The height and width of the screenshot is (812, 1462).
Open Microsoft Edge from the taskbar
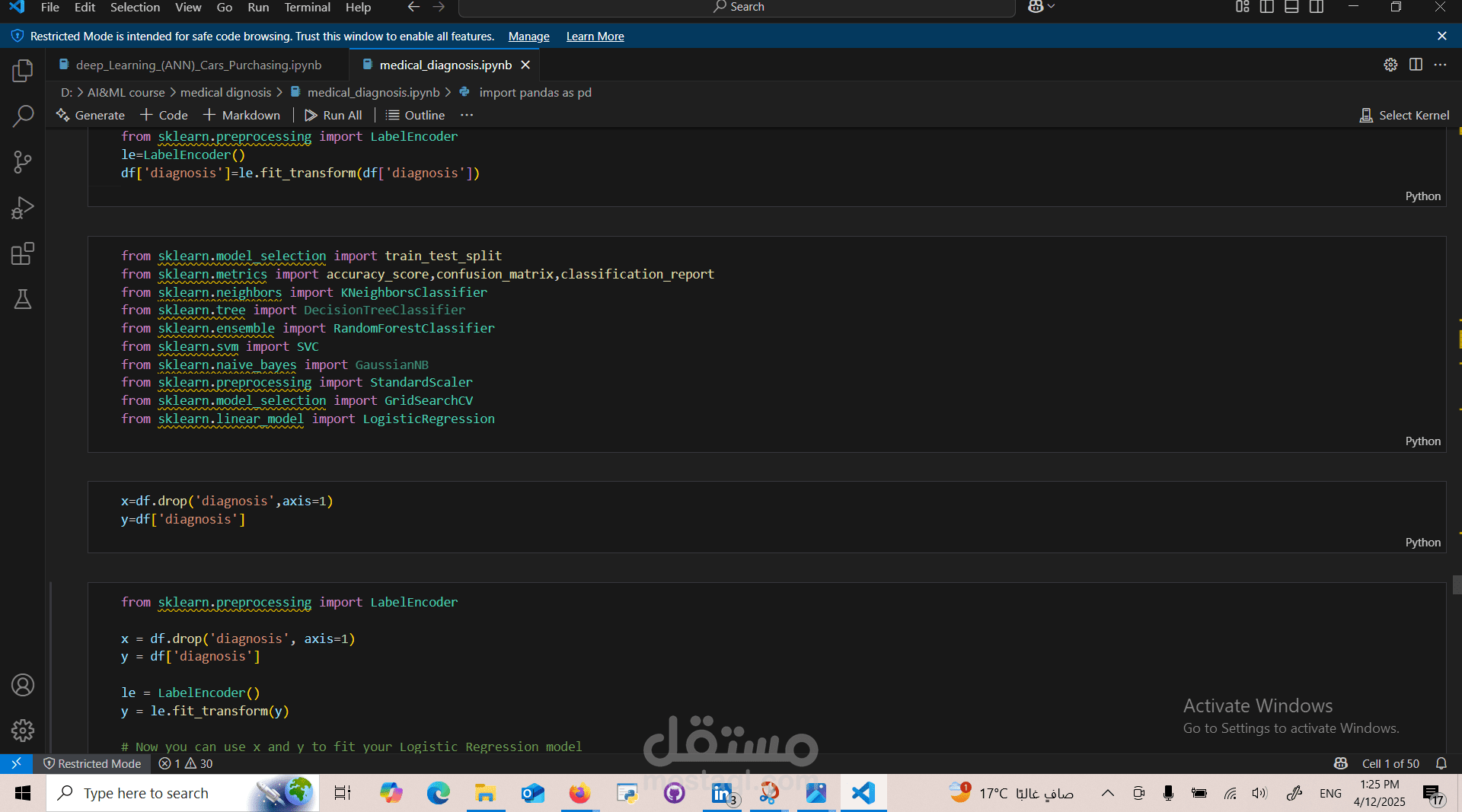coord(439,793)
